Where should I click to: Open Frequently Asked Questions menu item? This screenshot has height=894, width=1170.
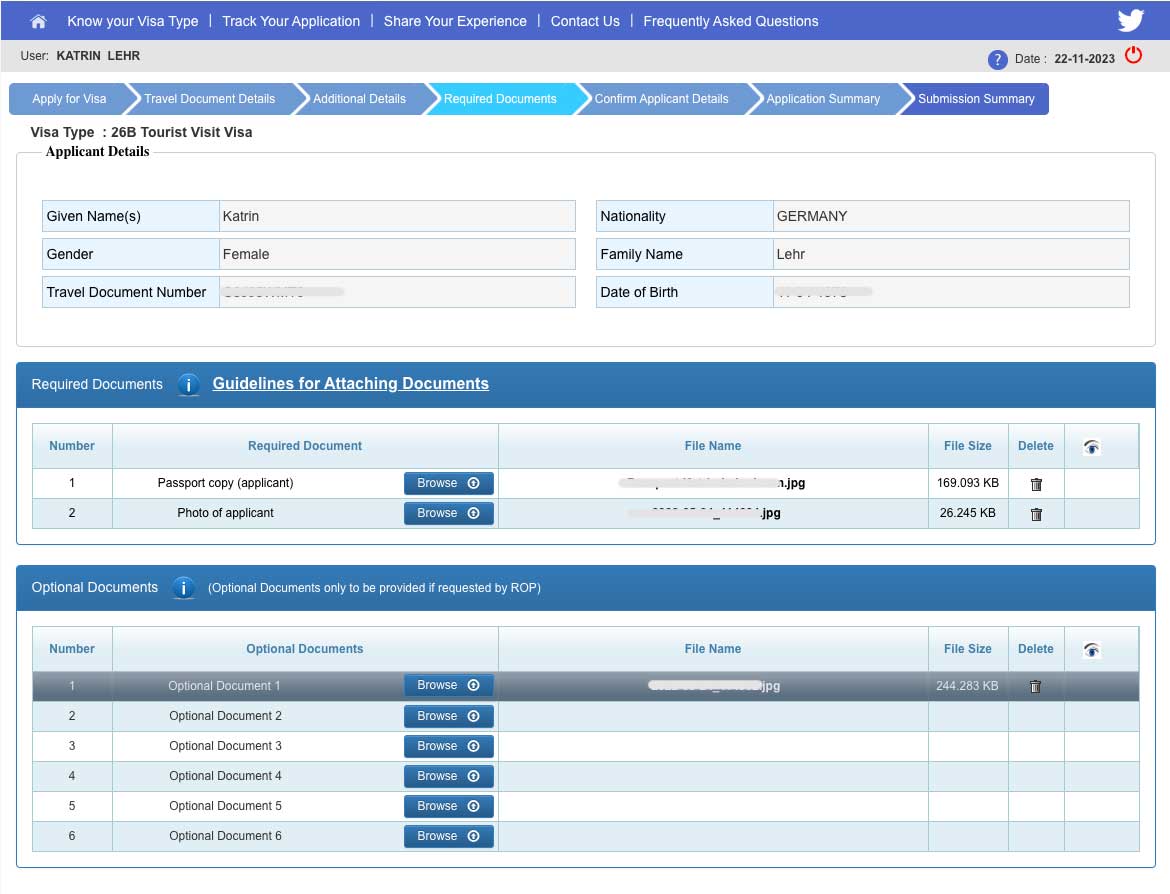[730, 21]
